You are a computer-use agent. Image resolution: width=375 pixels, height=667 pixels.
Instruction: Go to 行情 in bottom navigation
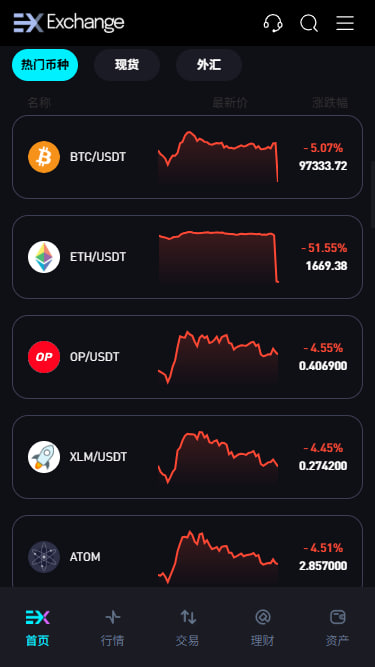point(113,628)
